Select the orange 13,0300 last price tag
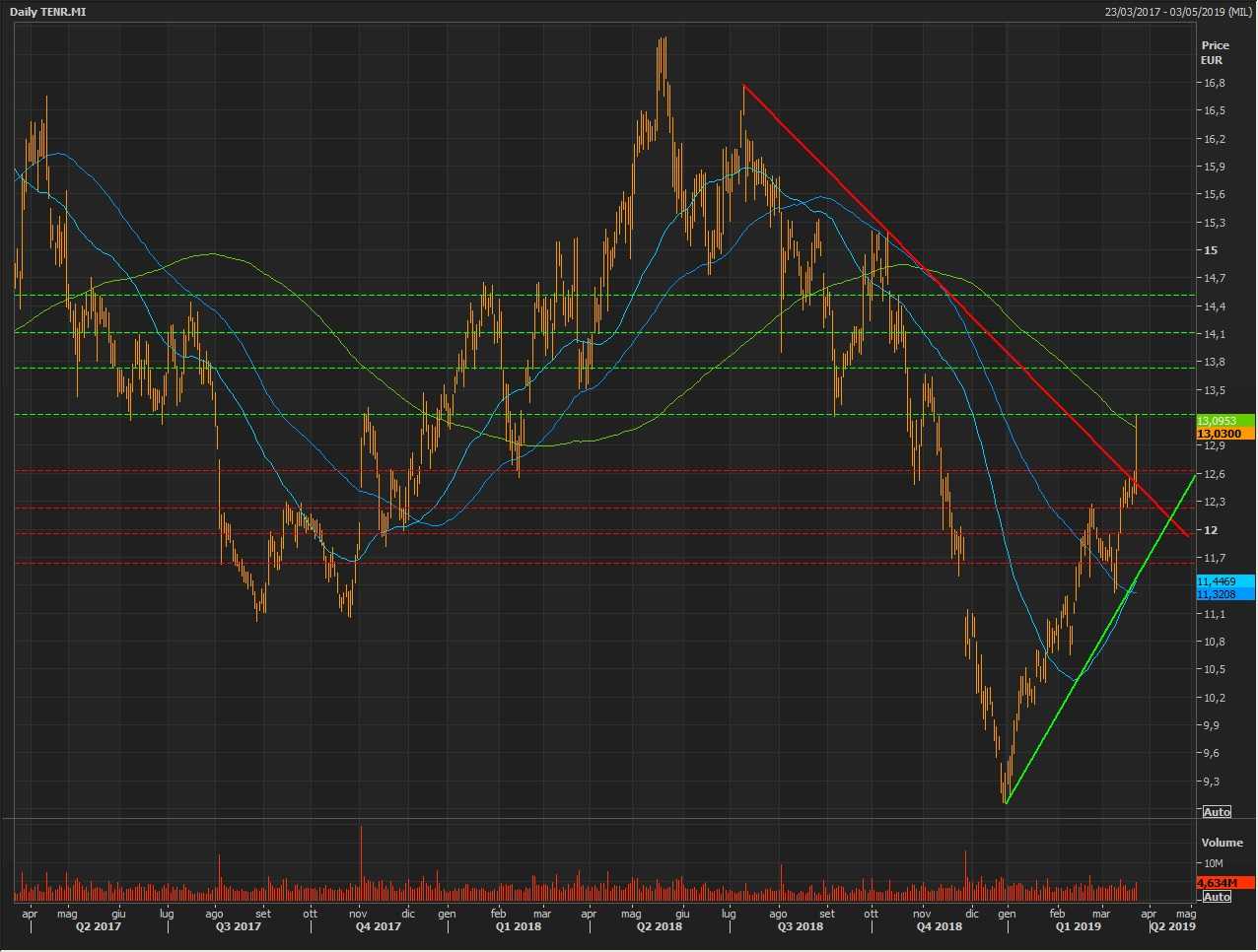Image resolution: width=1258 pixels, height=952 pixels. [1224, 434]
